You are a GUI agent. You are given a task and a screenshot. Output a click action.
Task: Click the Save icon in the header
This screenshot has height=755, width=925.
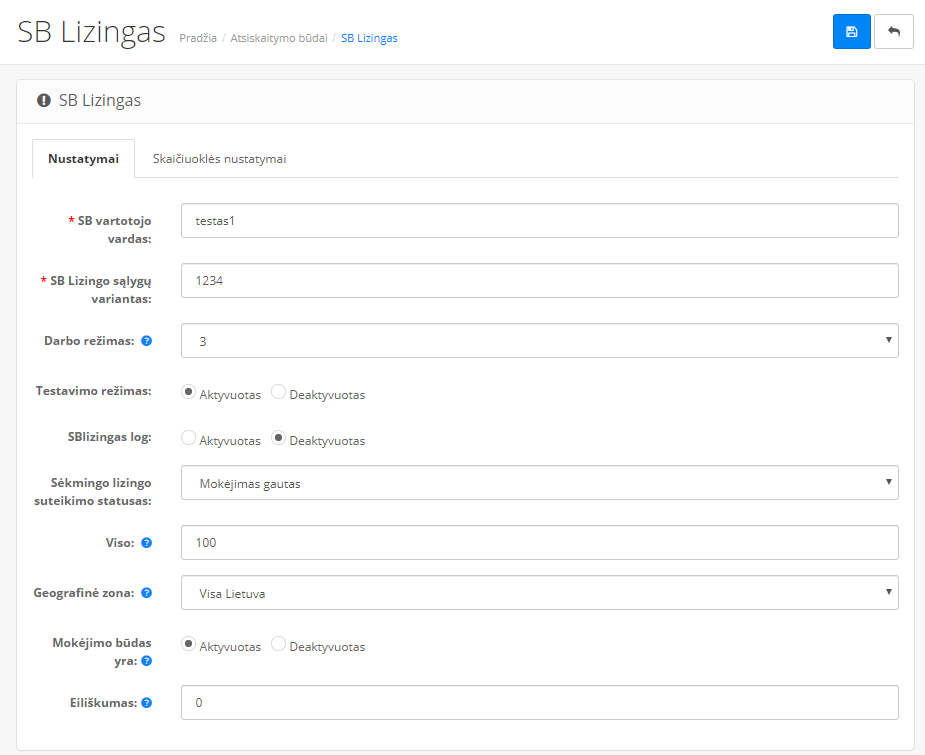tap(851, 31)
